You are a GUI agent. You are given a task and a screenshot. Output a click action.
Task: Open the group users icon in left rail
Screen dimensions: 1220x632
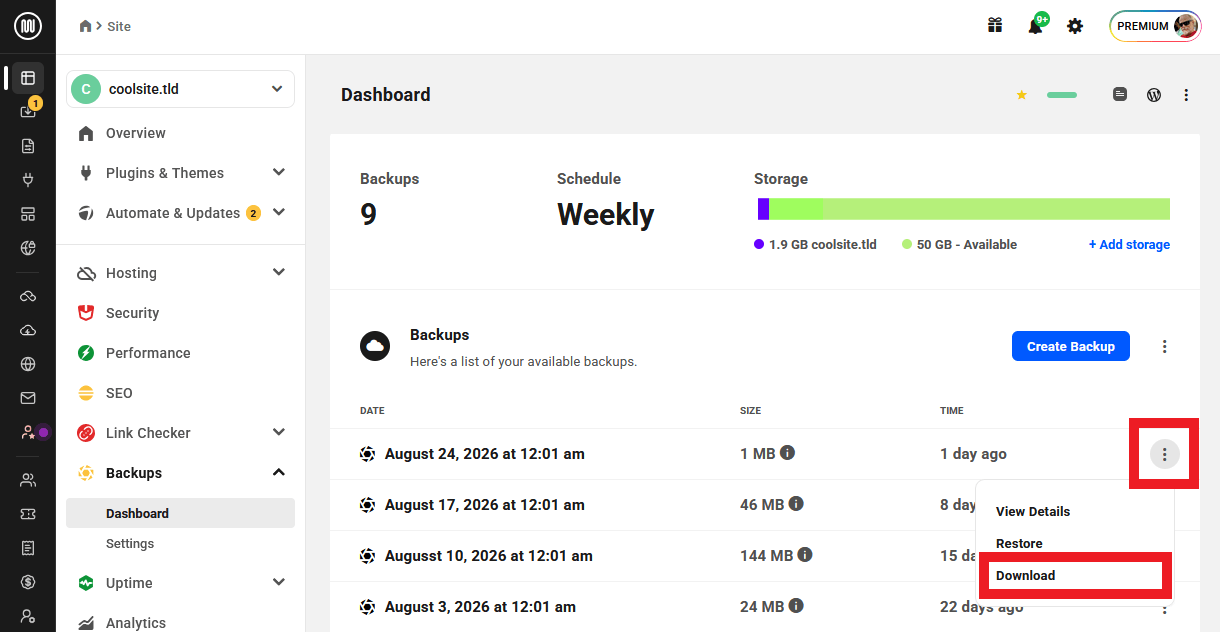point(28,480)
